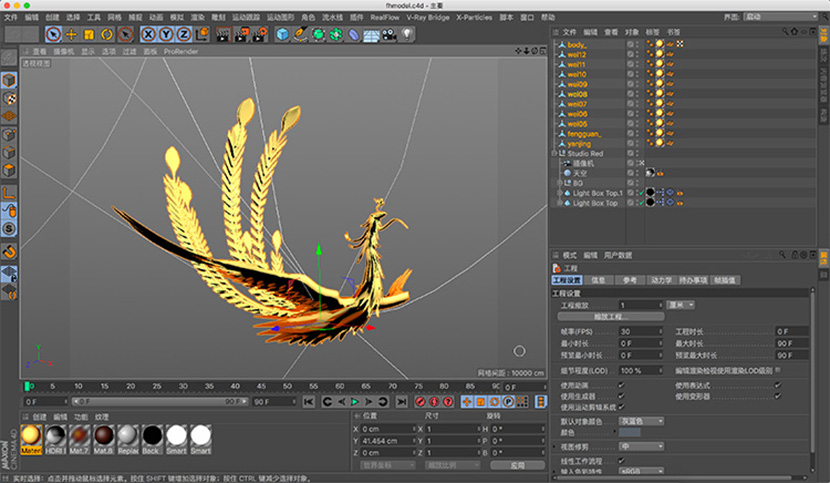Toggle the 使用生成器 checkbox
The width and height of the screenshot is (830, 483).
pyautogui.click(x=621, y=395)
